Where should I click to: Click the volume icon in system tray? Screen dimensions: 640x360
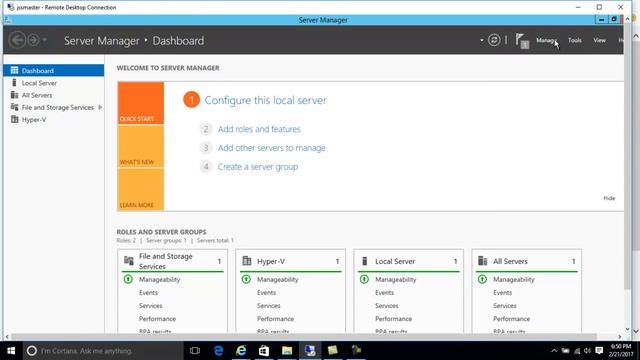(x=587, y=351)
